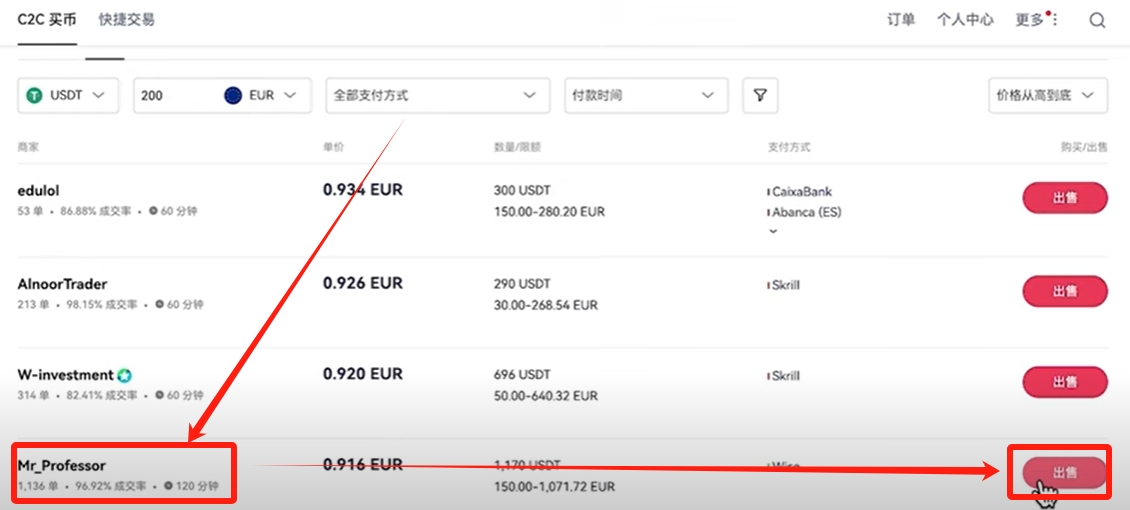Click the filter funnel icon
The height and width of the screenshot is (510, 1130).
(760, 95)
